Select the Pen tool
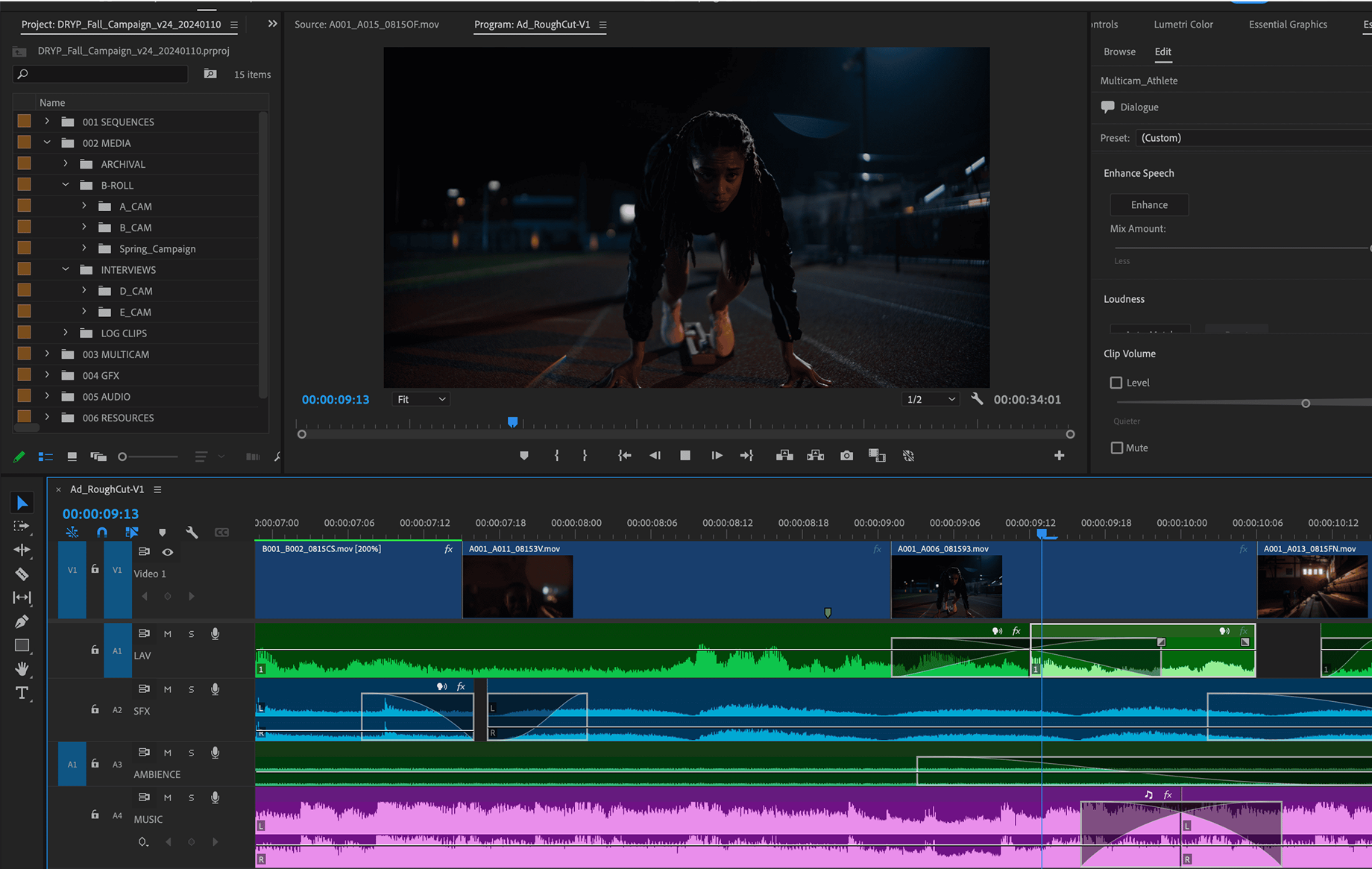 [x=22, y=621]
